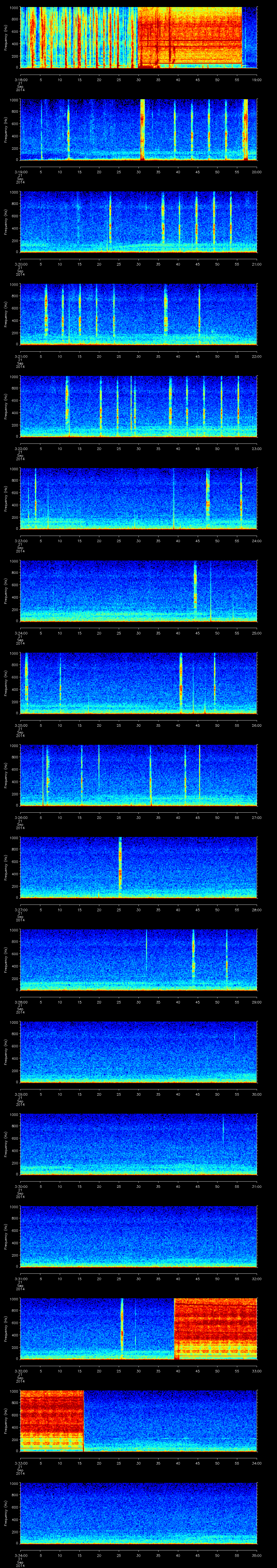This screenshot has width=277, height=1568.
Task: Select the burst near 40 seconds in 3:25 spectrogram
Action: pyautogui.click(x=181, y=682)
